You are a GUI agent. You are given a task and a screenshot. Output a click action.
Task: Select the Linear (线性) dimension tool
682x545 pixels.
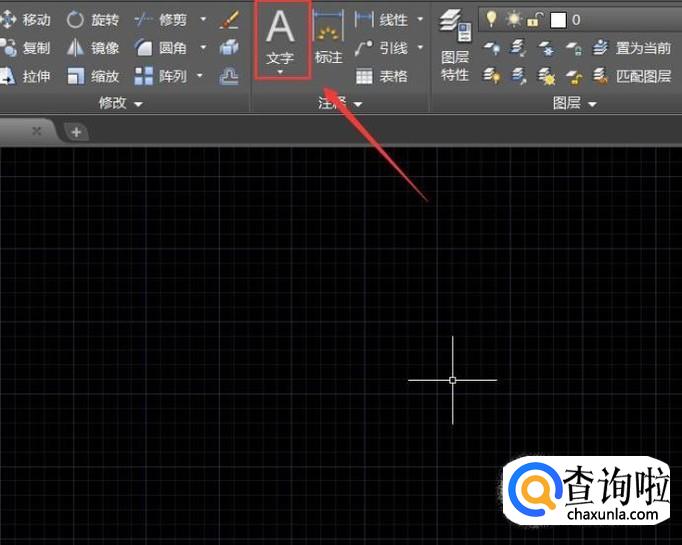tap(381, 20)
